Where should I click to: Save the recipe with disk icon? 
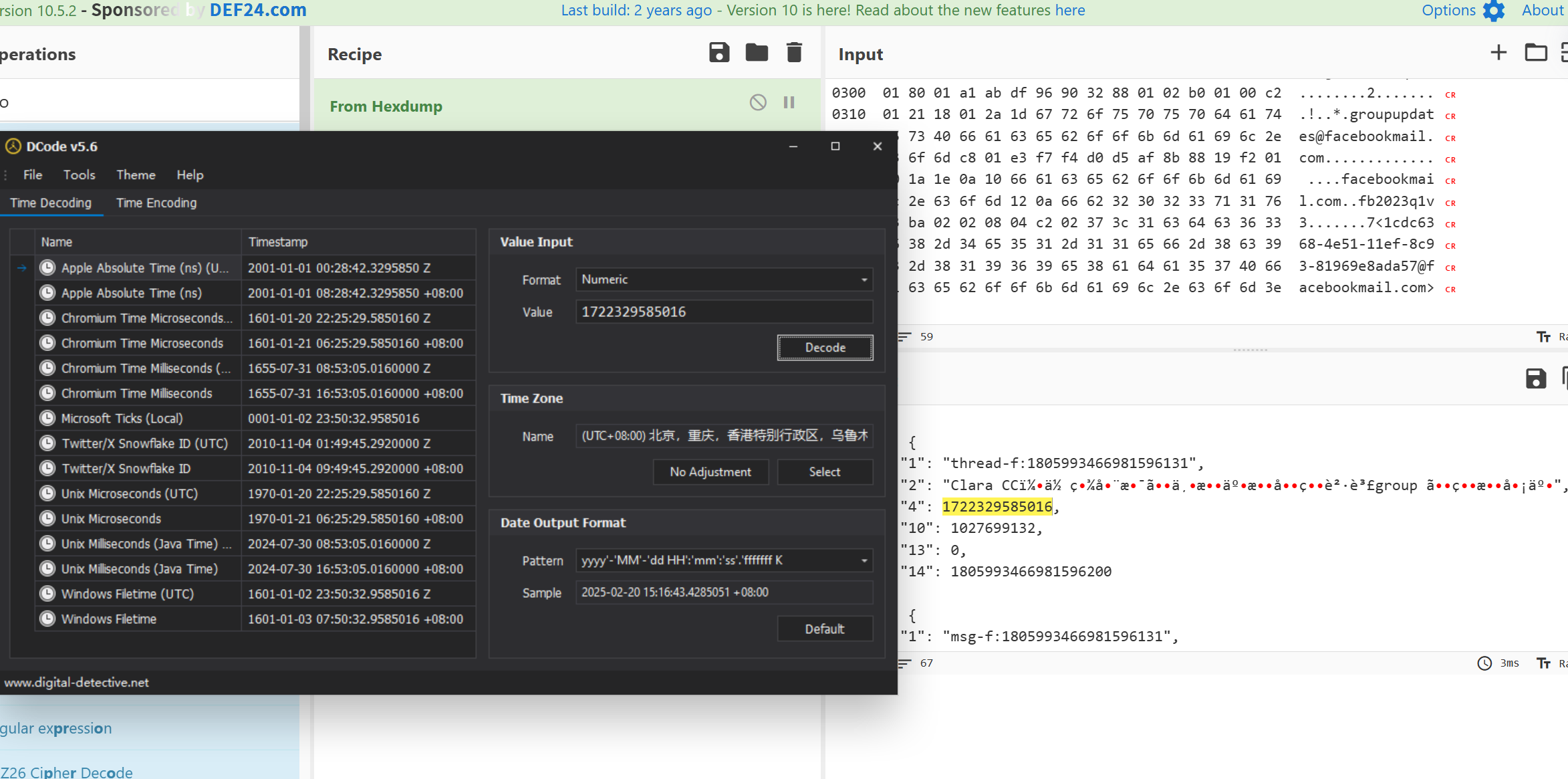point(719,53)
